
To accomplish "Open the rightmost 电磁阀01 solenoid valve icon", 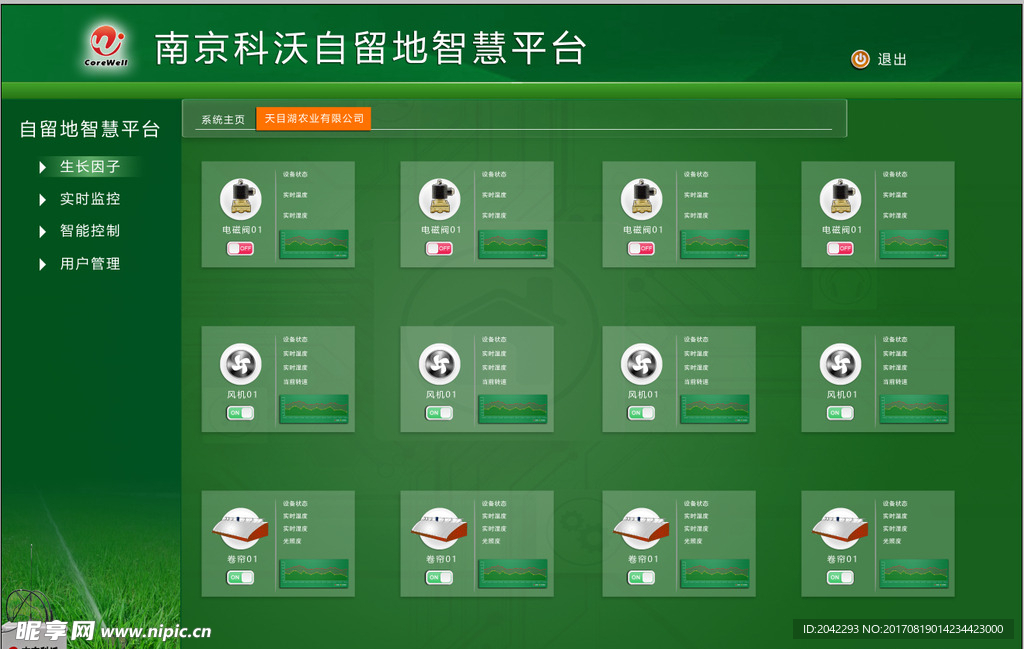I will coord(840,196).
